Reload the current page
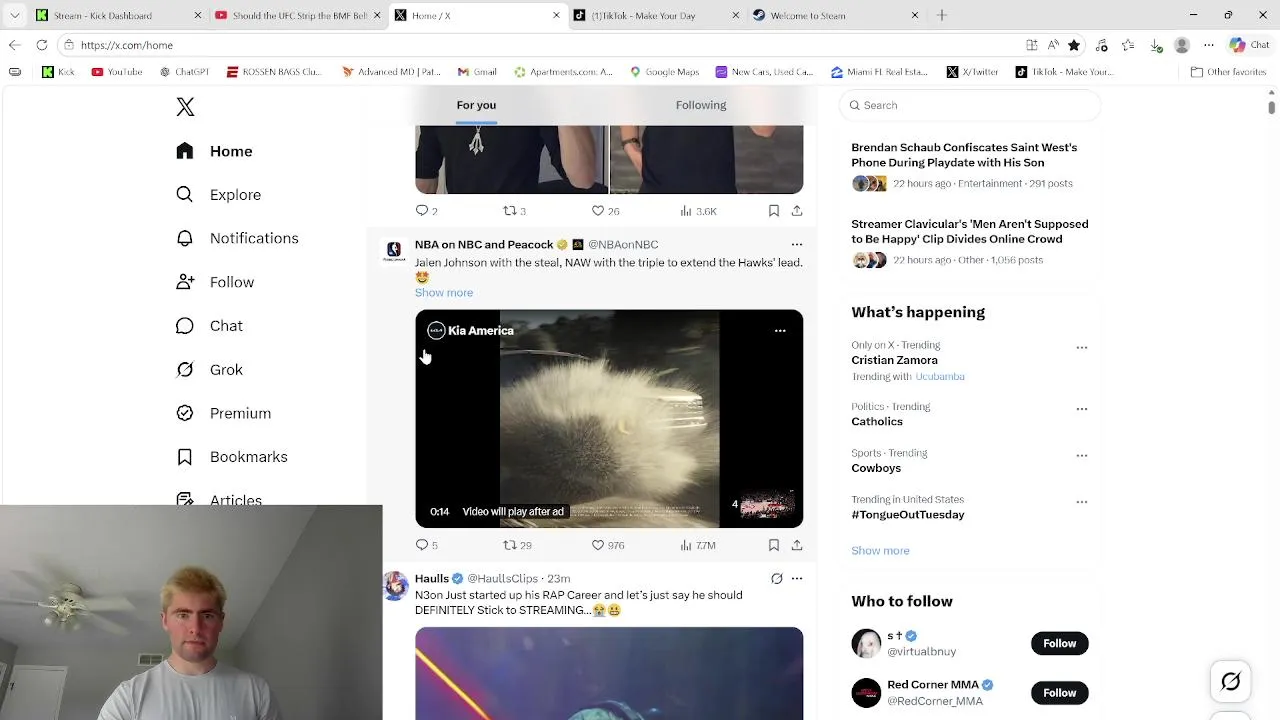This screenshot has height=720, width=1280. [x=42, y=45]
